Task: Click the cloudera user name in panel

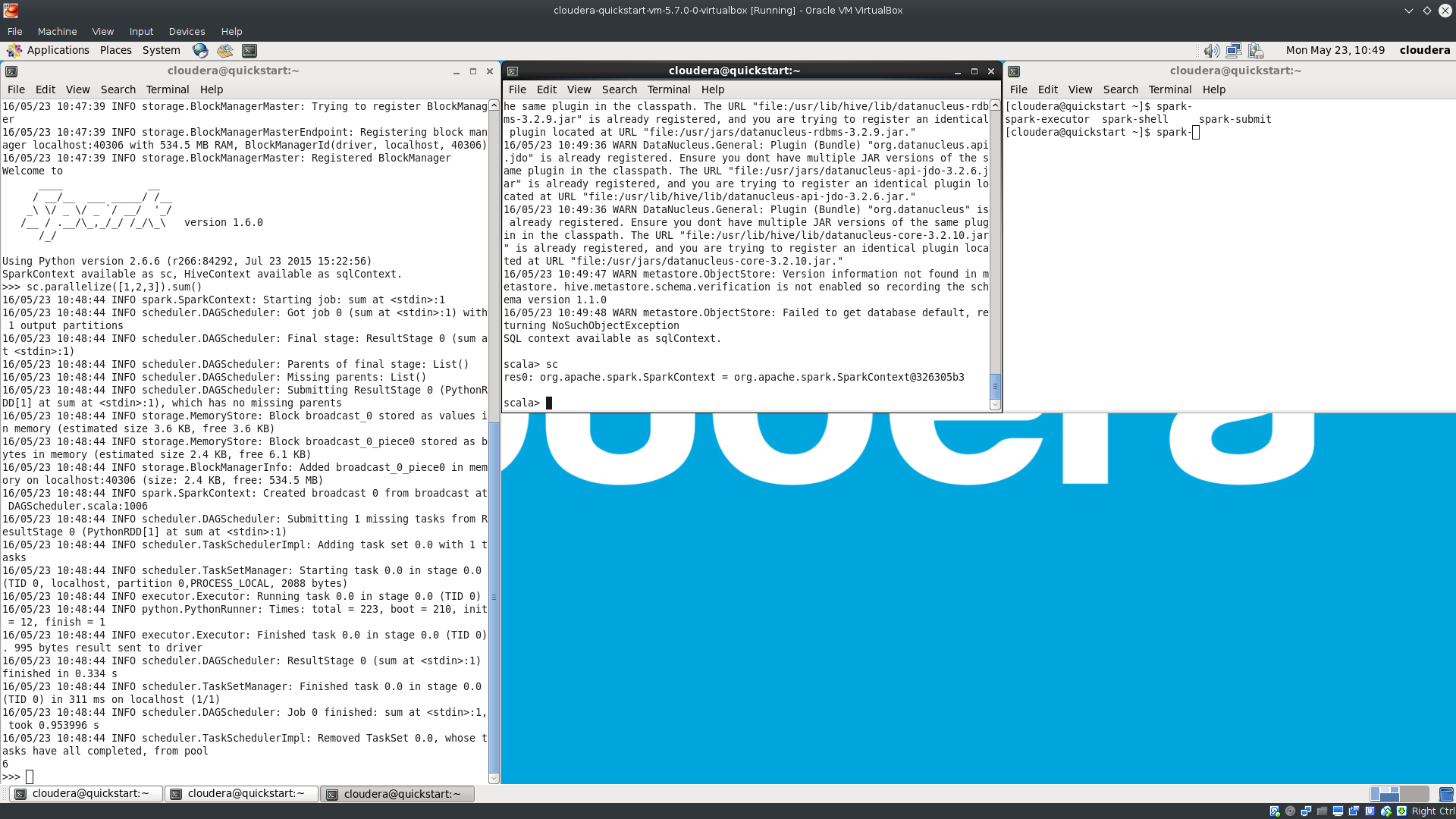Action: (1424, 50)
